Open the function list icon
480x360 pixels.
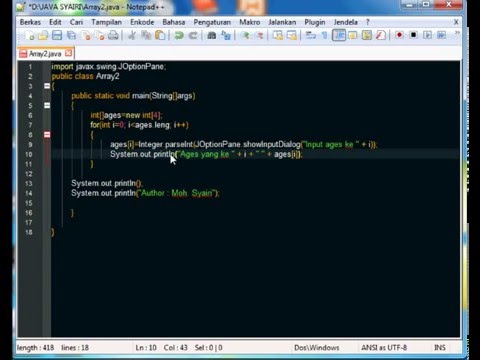point(381,35)
